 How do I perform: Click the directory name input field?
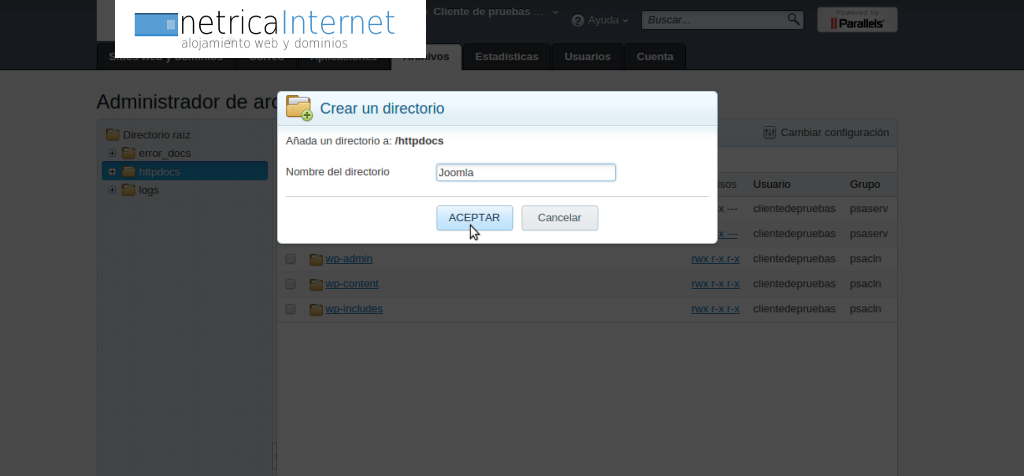(525, 172)
